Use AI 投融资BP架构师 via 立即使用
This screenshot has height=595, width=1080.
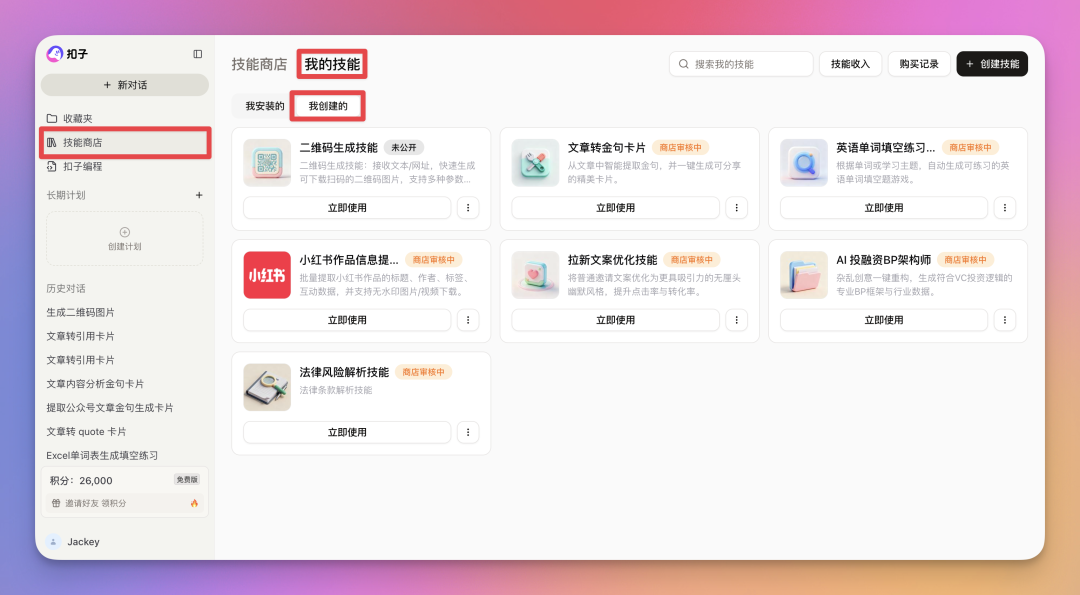click(x=884, y=320)
